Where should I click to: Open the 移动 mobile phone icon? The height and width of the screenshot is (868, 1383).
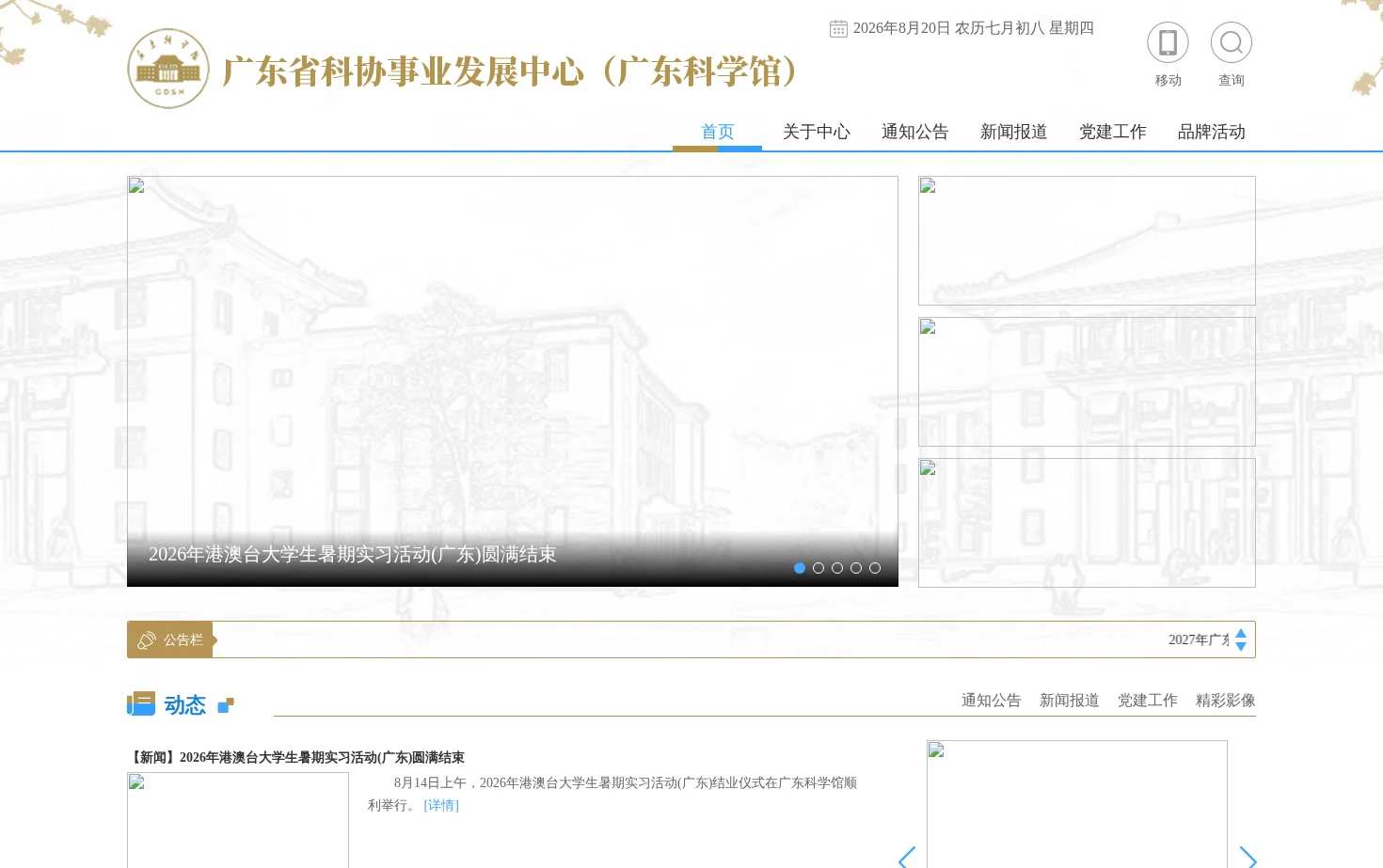[1168, 43]
